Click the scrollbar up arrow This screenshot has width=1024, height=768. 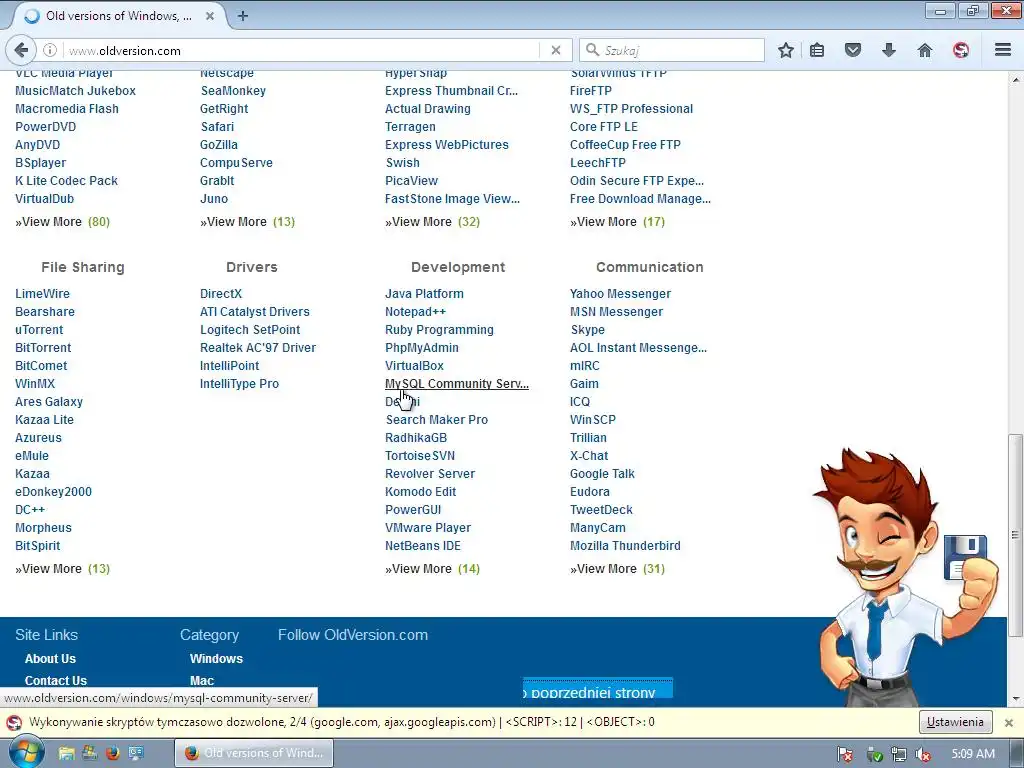[x=1016, y=78]
